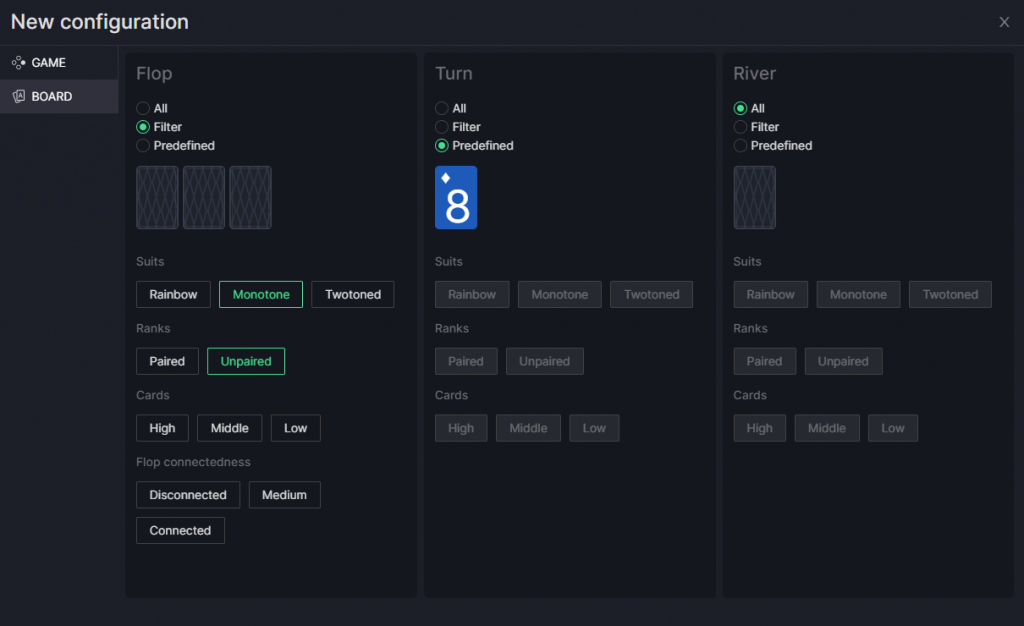Image resolution: width=1024 pixels, height=626 pixels.
Task: Enable Disconnected flop connectedness
Action: point(187,494)
